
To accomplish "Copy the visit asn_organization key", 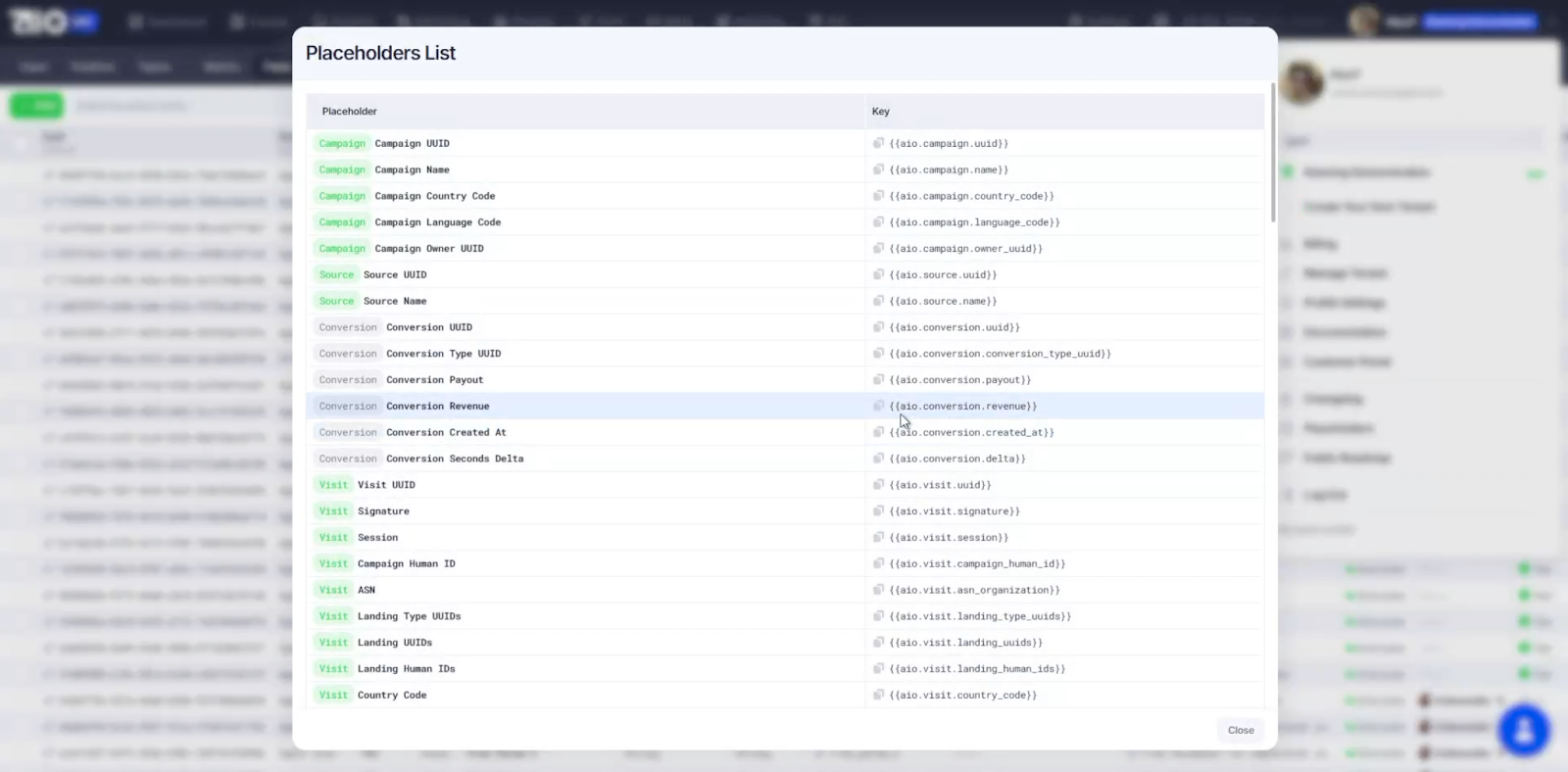I will click(x=878, y=590).
